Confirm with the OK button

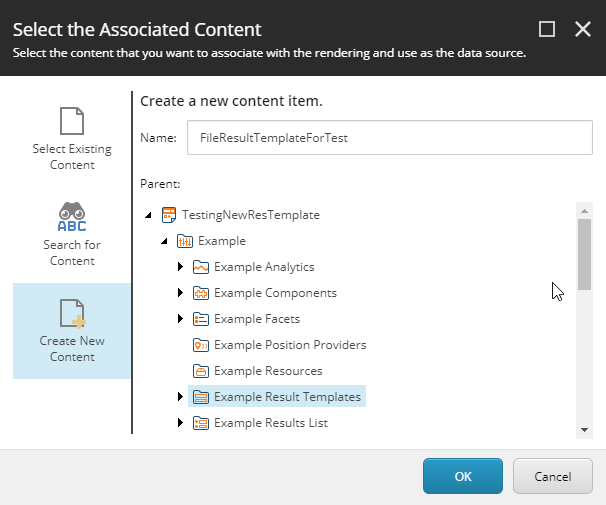click(463, 476)
